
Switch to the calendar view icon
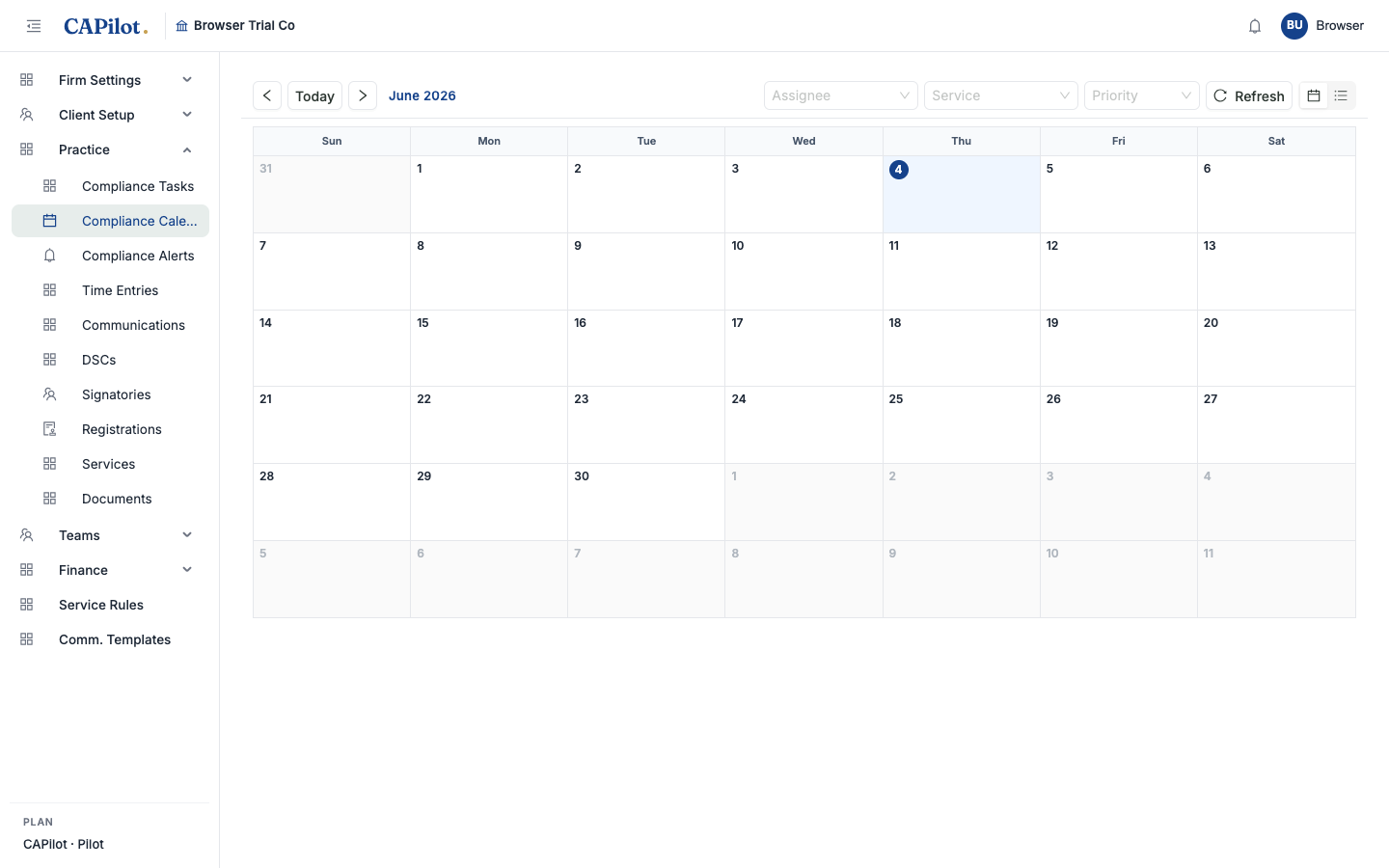tap(1314, 95)
